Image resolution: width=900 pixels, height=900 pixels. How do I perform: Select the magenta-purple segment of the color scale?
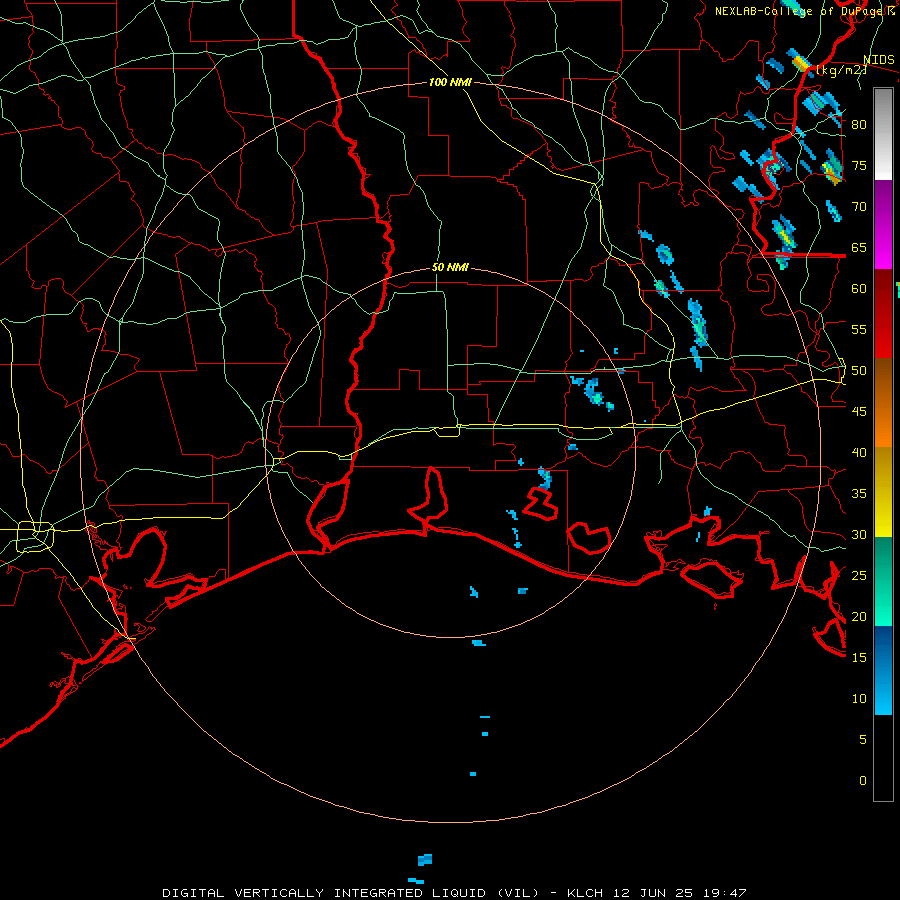click(883, 225)
